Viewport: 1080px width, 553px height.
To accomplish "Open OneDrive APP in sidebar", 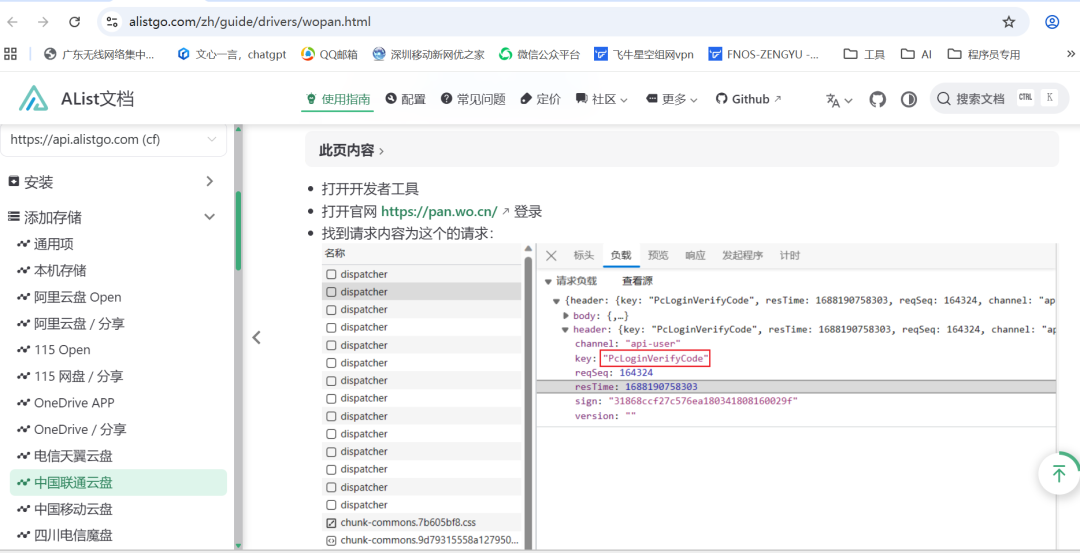I will (x=74, y=403).
